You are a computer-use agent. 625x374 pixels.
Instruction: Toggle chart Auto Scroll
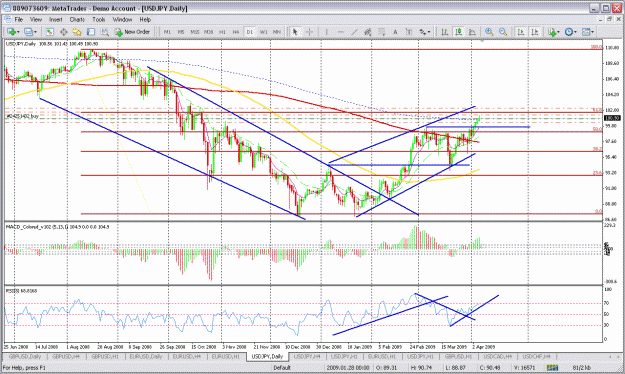click(521, 32)
